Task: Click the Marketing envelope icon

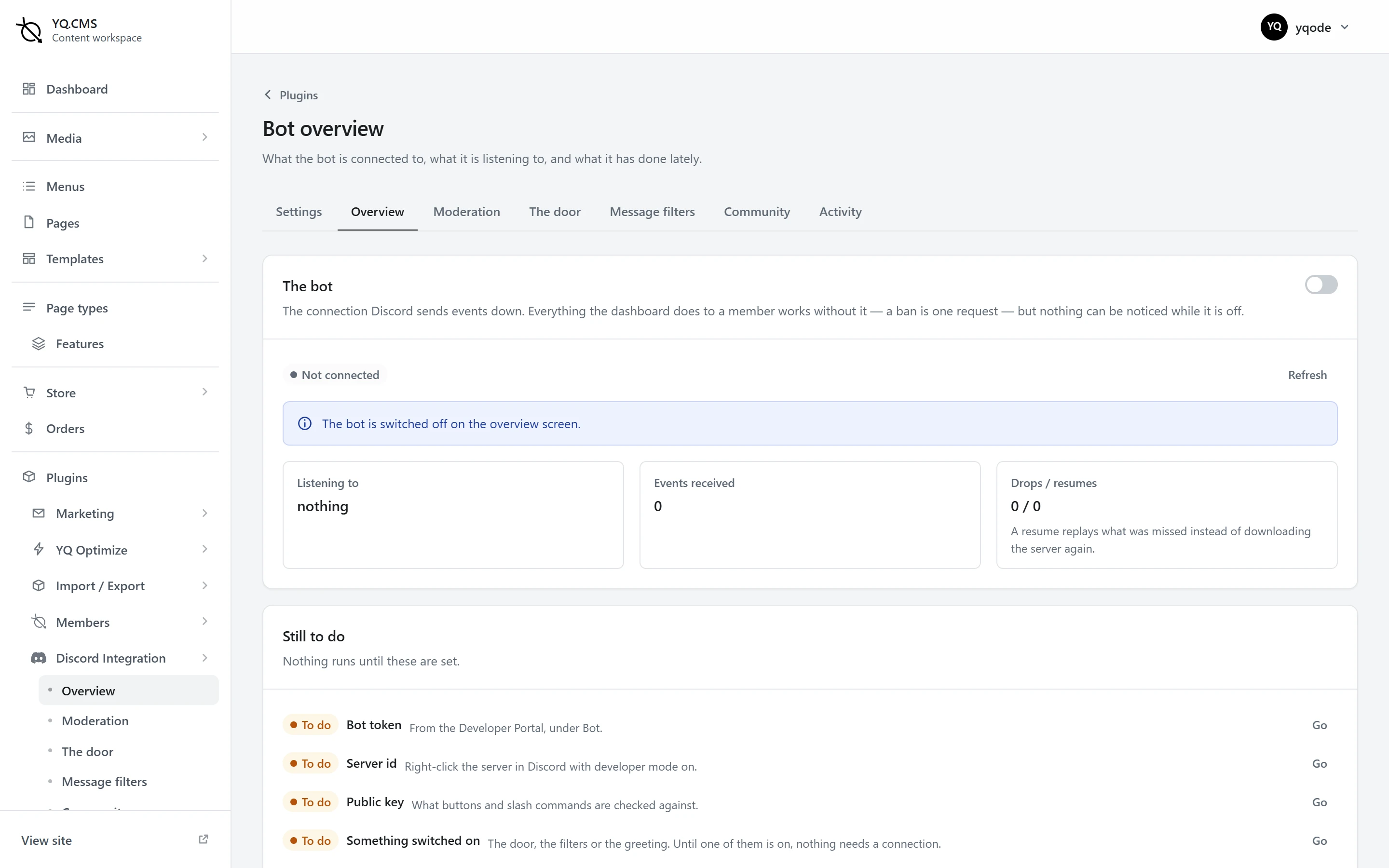Action: click(x=39, y=513)
